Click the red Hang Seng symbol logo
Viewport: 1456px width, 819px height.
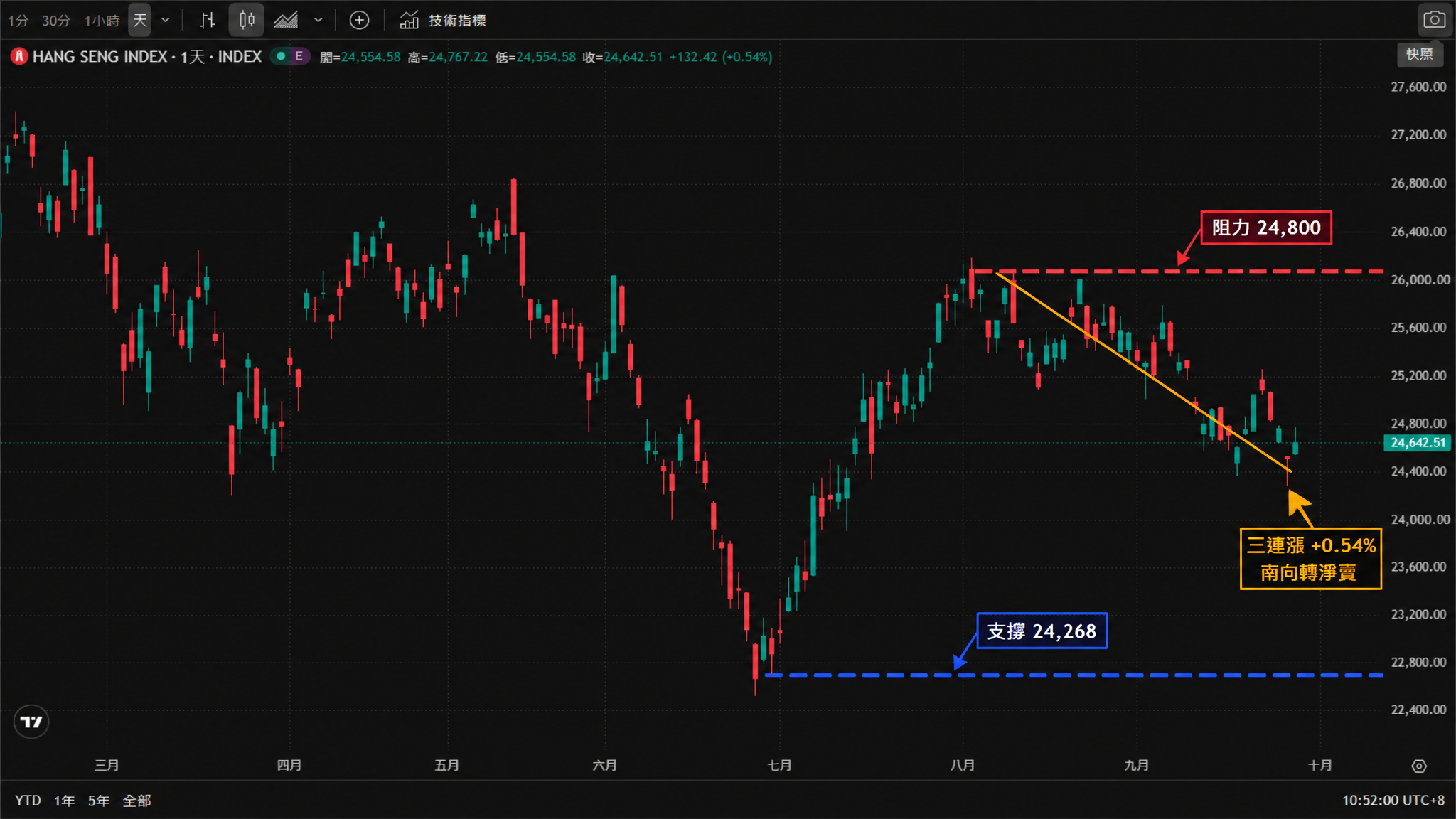[x=19, y=56]
